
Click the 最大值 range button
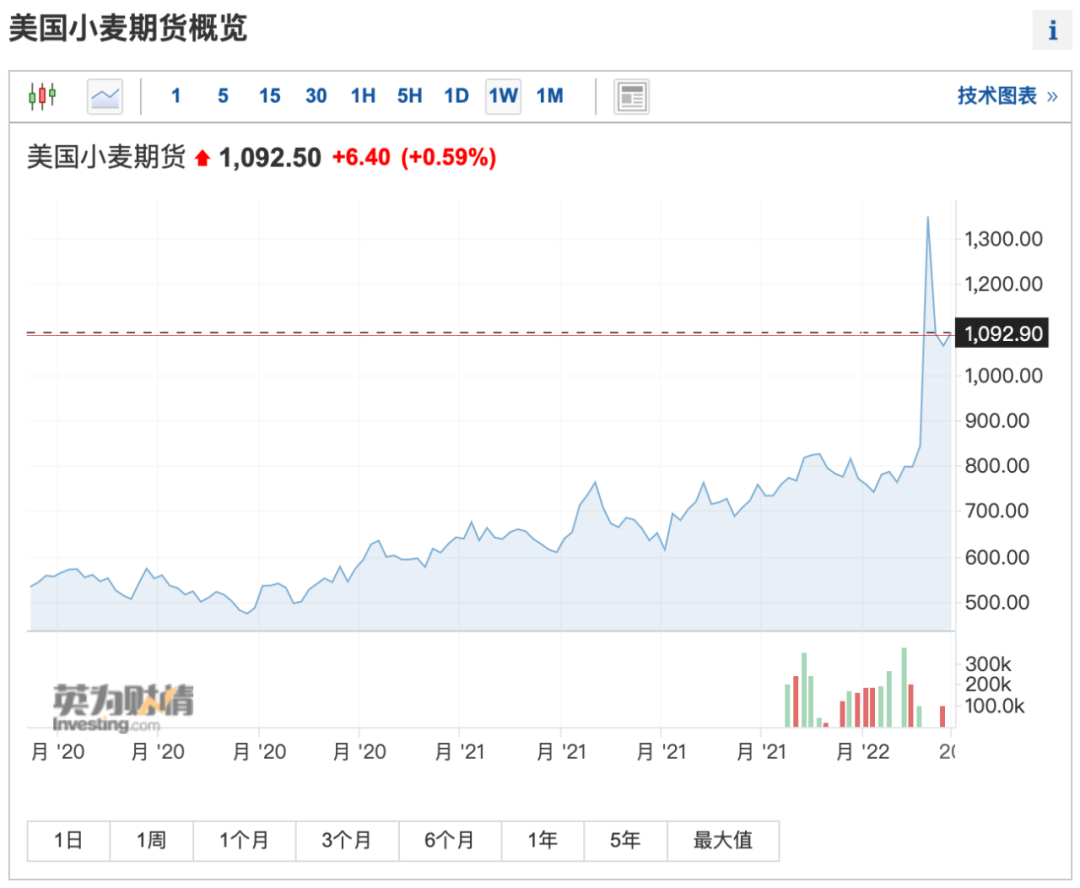coord(722,841)
